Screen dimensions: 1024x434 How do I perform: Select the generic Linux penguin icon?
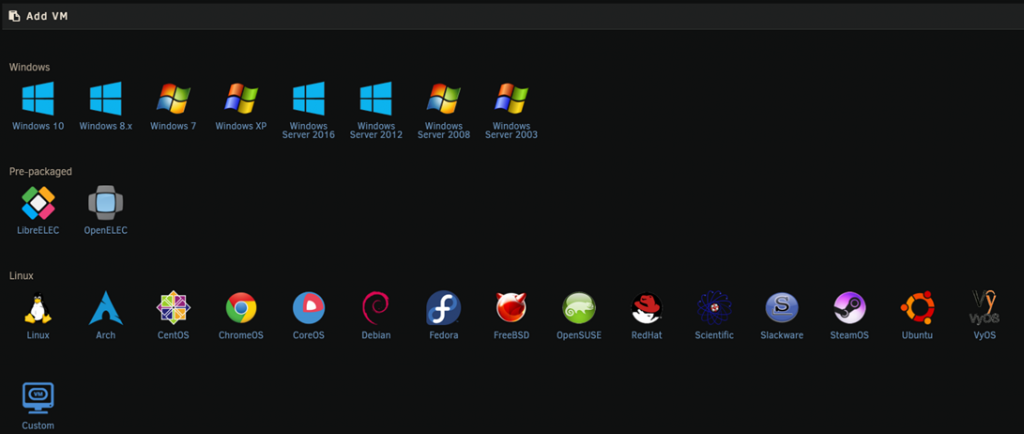click(38, 308)
